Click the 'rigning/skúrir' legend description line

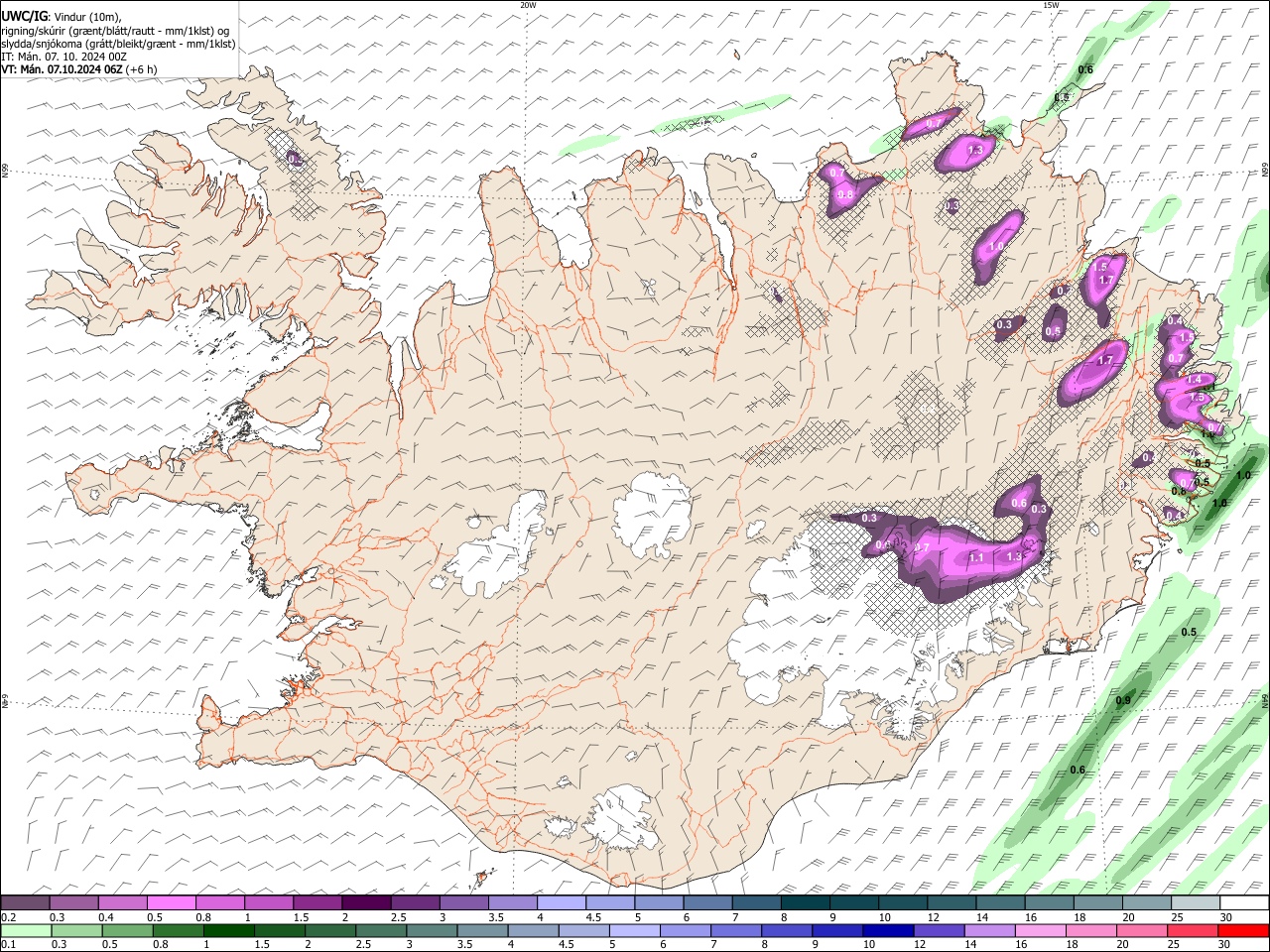point(115,31)
